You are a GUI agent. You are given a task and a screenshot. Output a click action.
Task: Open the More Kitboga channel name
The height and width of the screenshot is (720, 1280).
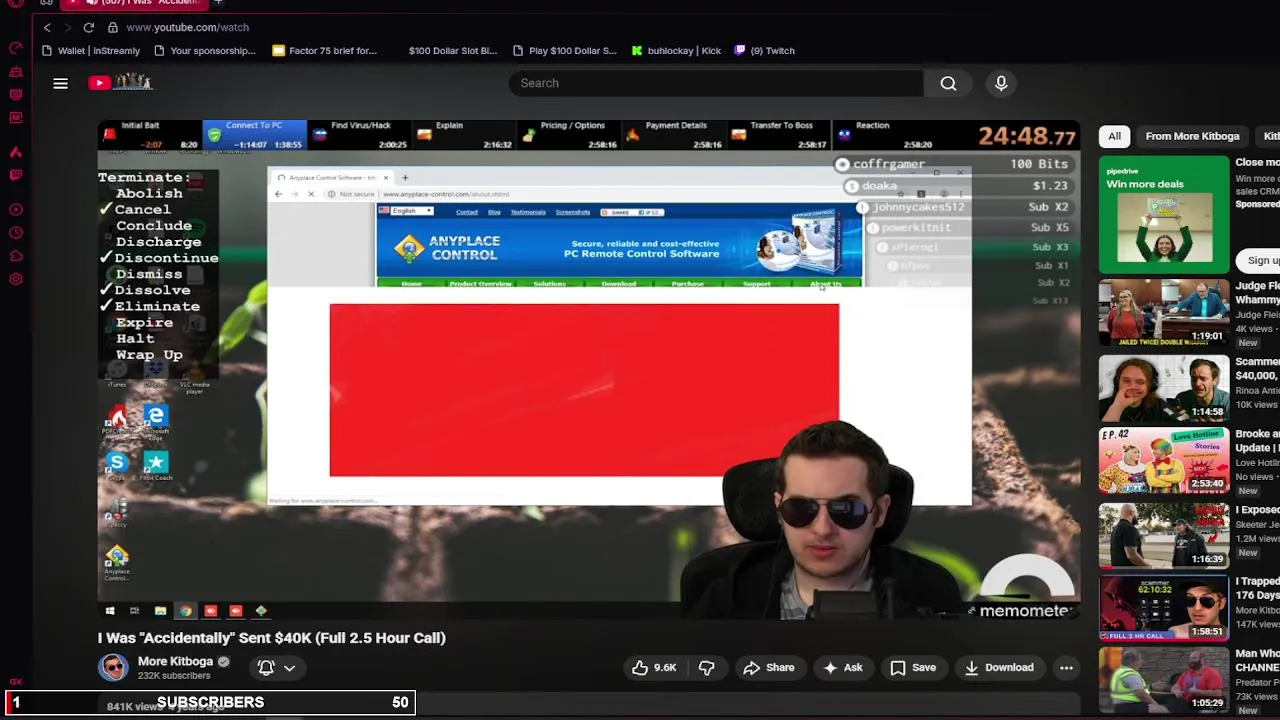(175, 661)
